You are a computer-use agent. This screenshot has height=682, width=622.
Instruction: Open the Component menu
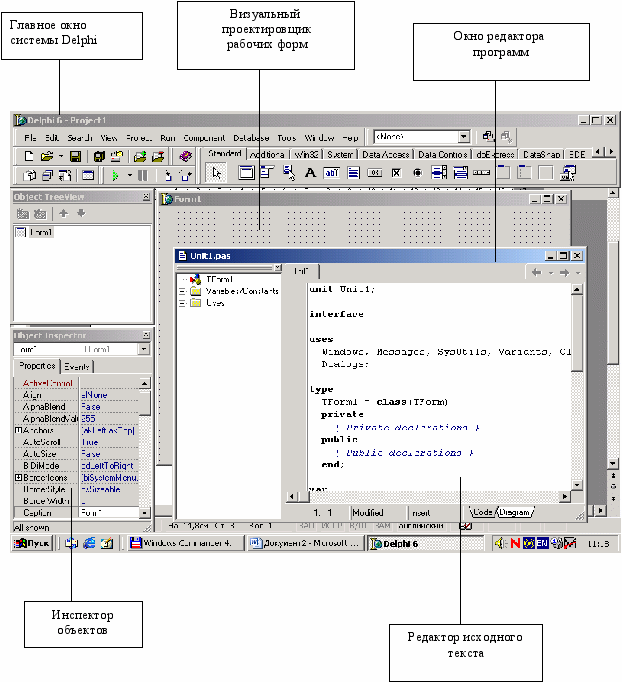(204, 138)
